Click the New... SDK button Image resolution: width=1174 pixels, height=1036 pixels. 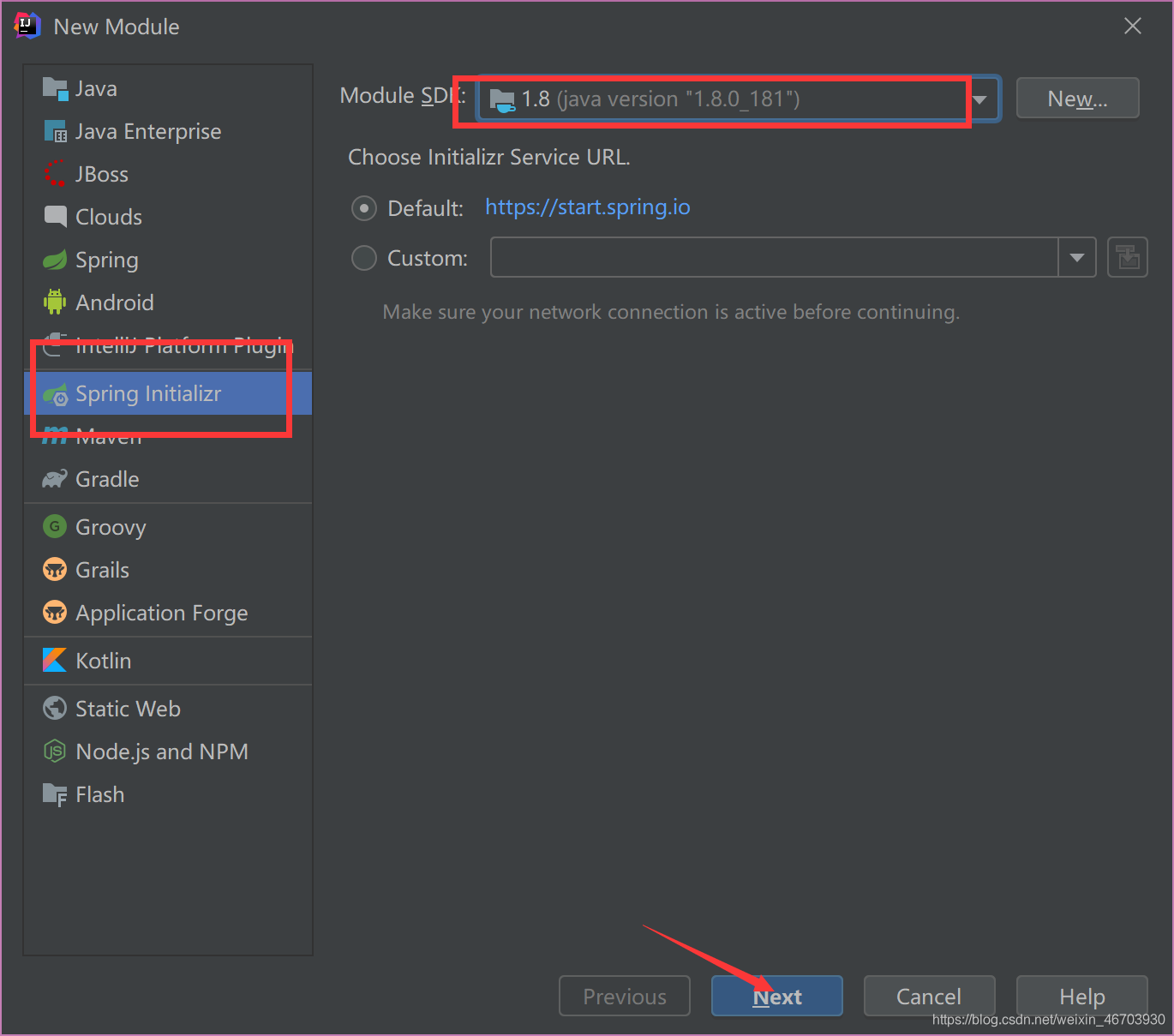(1077, 99)
